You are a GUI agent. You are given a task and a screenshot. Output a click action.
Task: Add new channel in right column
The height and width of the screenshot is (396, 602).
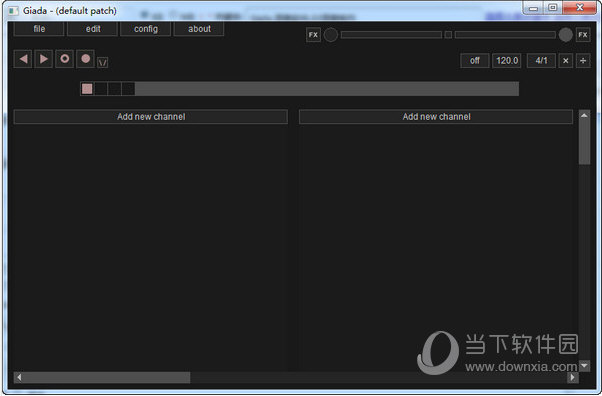[436, 117]
